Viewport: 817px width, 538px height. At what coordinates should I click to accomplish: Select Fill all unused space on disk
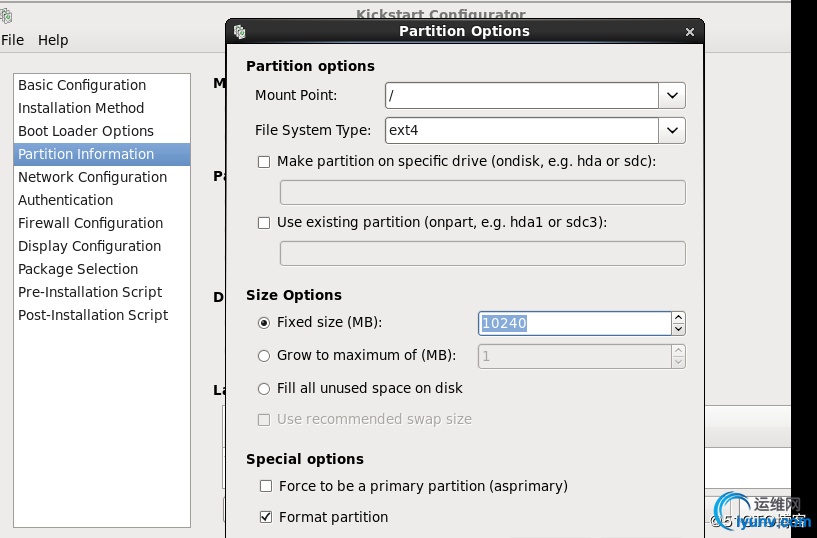(x=264, y=389)
